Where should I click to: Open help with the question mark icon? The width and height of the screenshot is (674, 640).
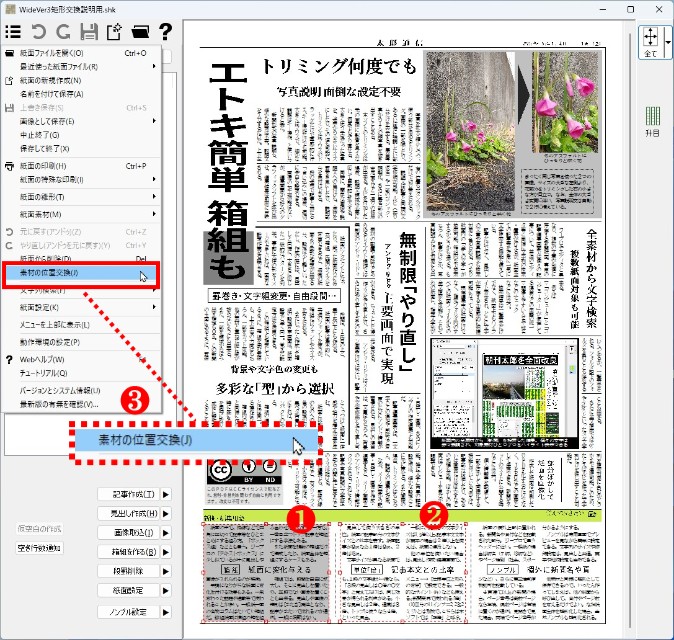[165, 32]
